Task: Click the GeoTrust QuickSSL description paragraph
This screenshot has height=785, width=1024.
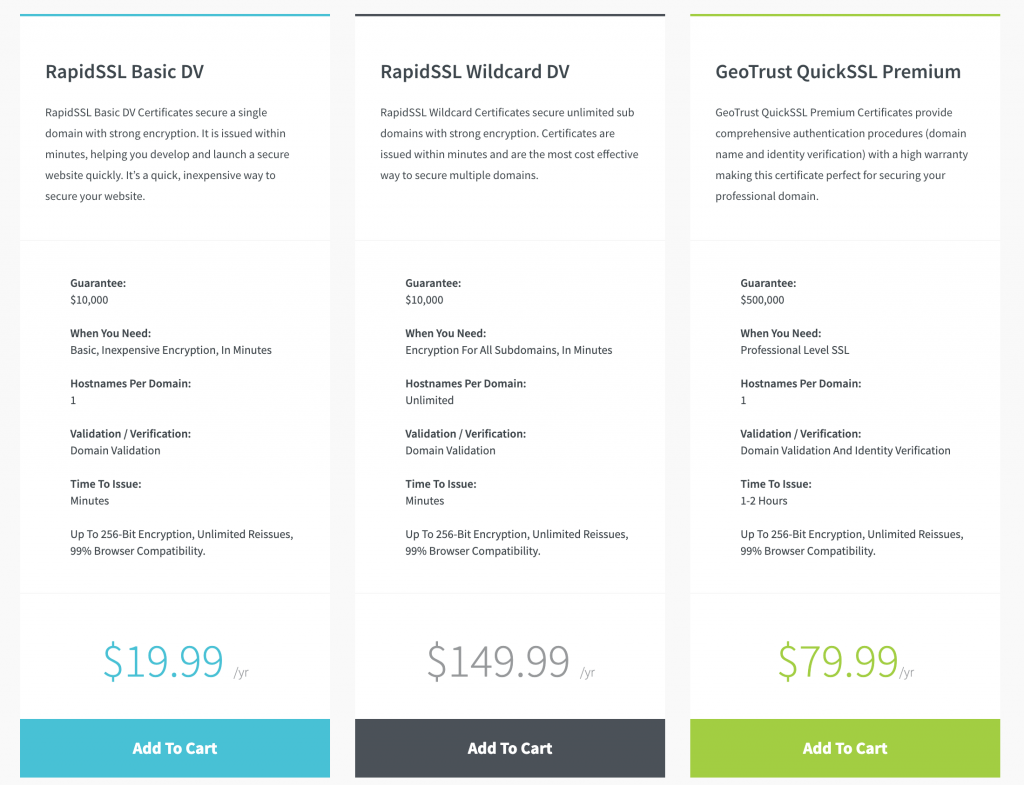Action: (841, 154)
